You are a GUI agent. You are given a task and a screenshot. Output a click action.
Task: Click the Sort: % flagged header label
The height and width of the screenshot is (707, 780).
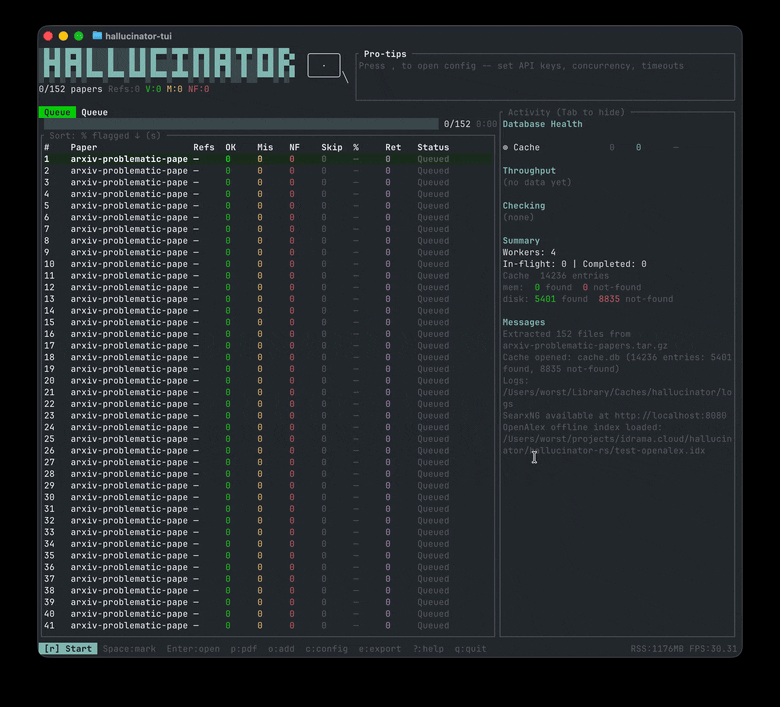(105, 136)
